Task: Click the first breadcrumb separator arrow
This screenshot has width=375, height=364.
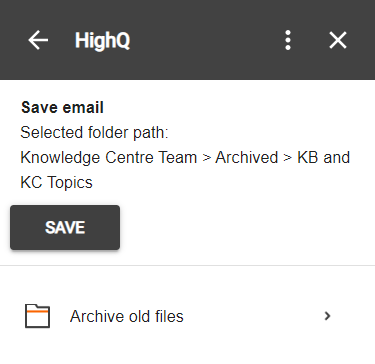Action: point(207,158)
